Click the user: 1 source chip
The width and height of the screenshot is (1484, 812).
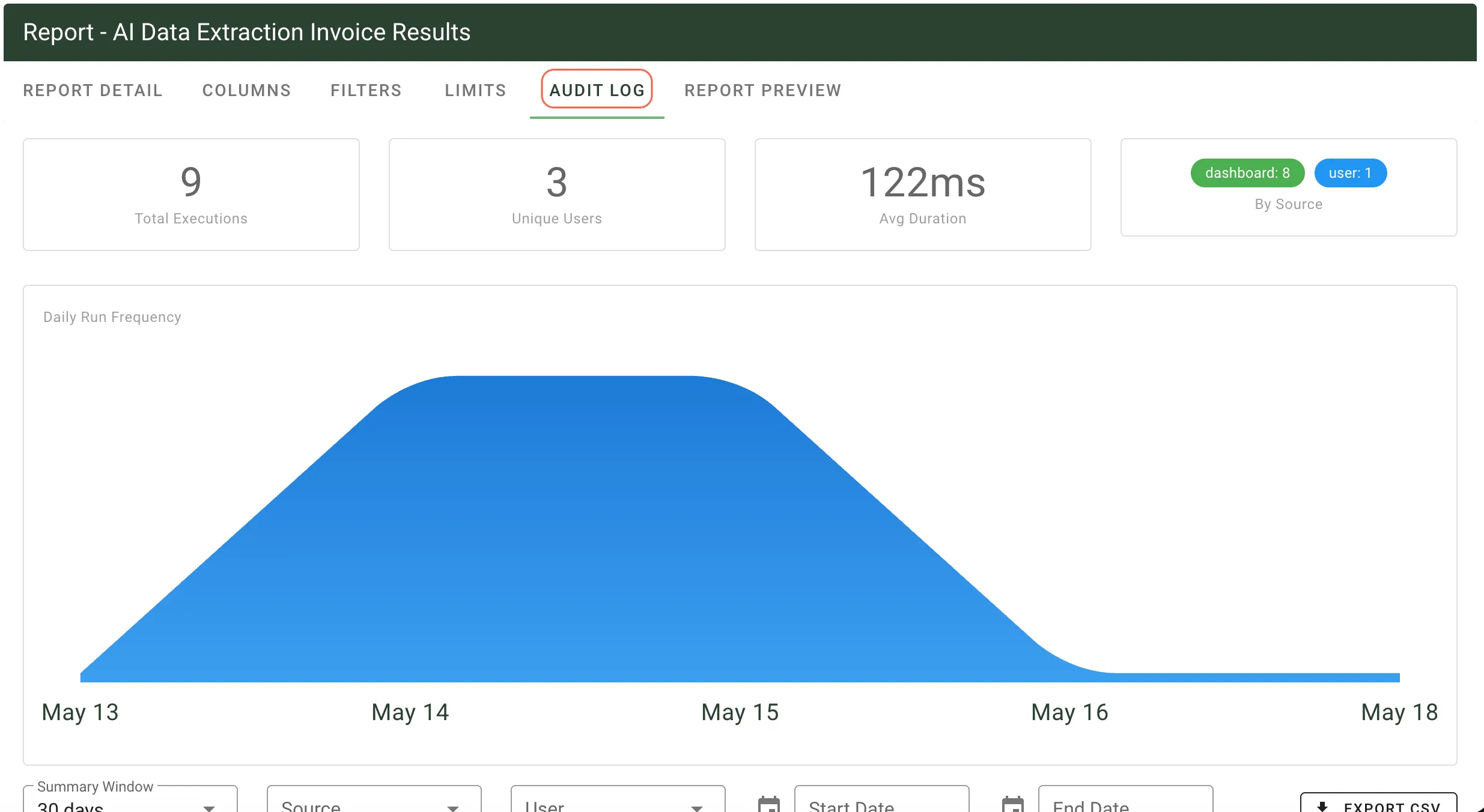(x=1350, y=173)
